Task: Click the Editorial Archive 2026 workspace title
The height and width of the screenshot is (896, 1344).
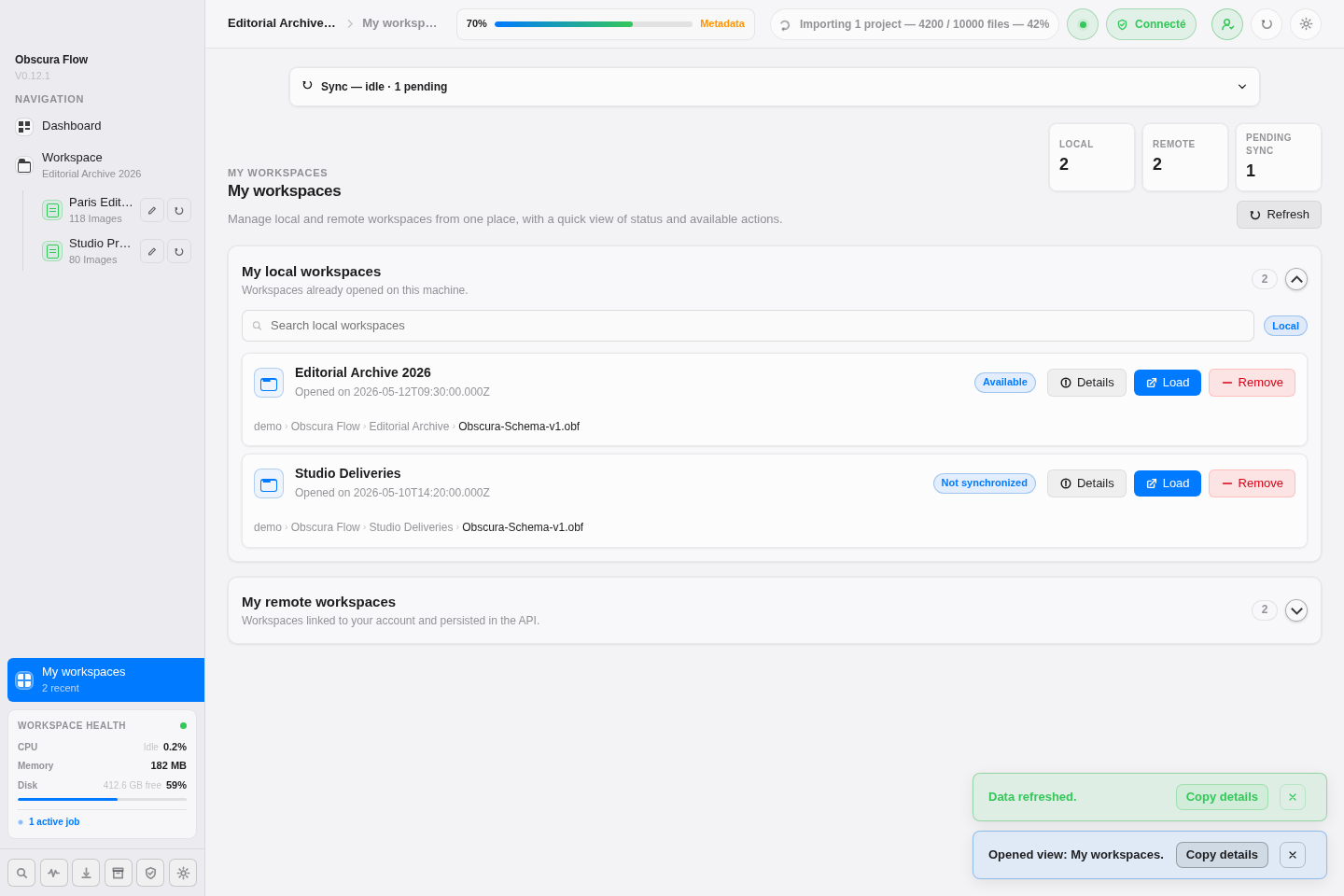Action: [x=363, y=372]
